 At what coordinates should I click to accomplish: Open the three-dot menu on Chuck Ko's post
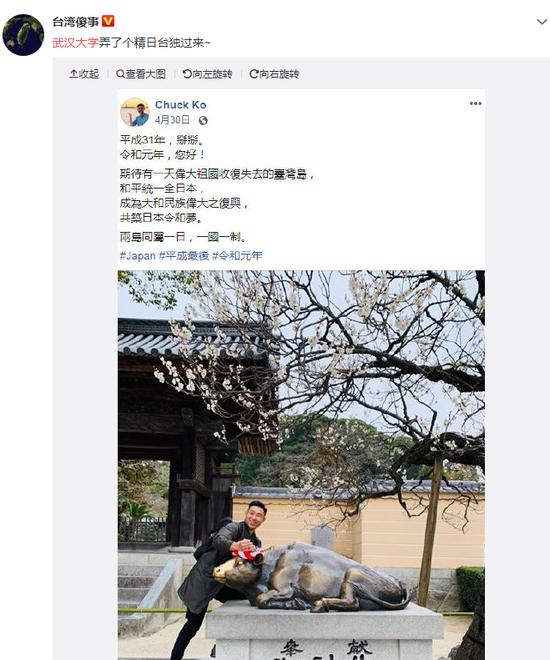[x=476, y=104]
